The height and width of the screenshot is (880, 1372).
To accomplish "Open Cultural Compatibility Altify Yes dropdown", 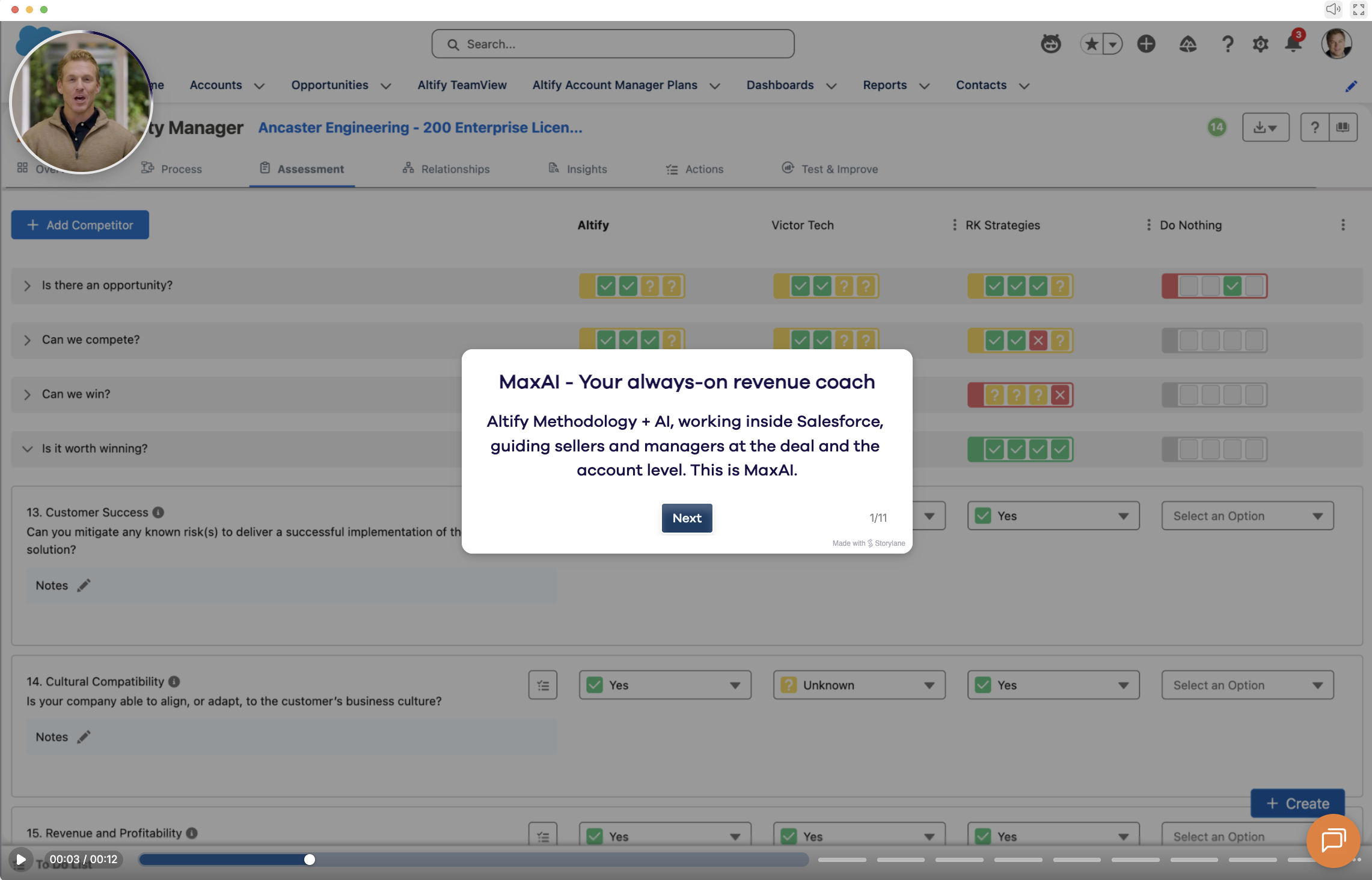I will (665, 685).
